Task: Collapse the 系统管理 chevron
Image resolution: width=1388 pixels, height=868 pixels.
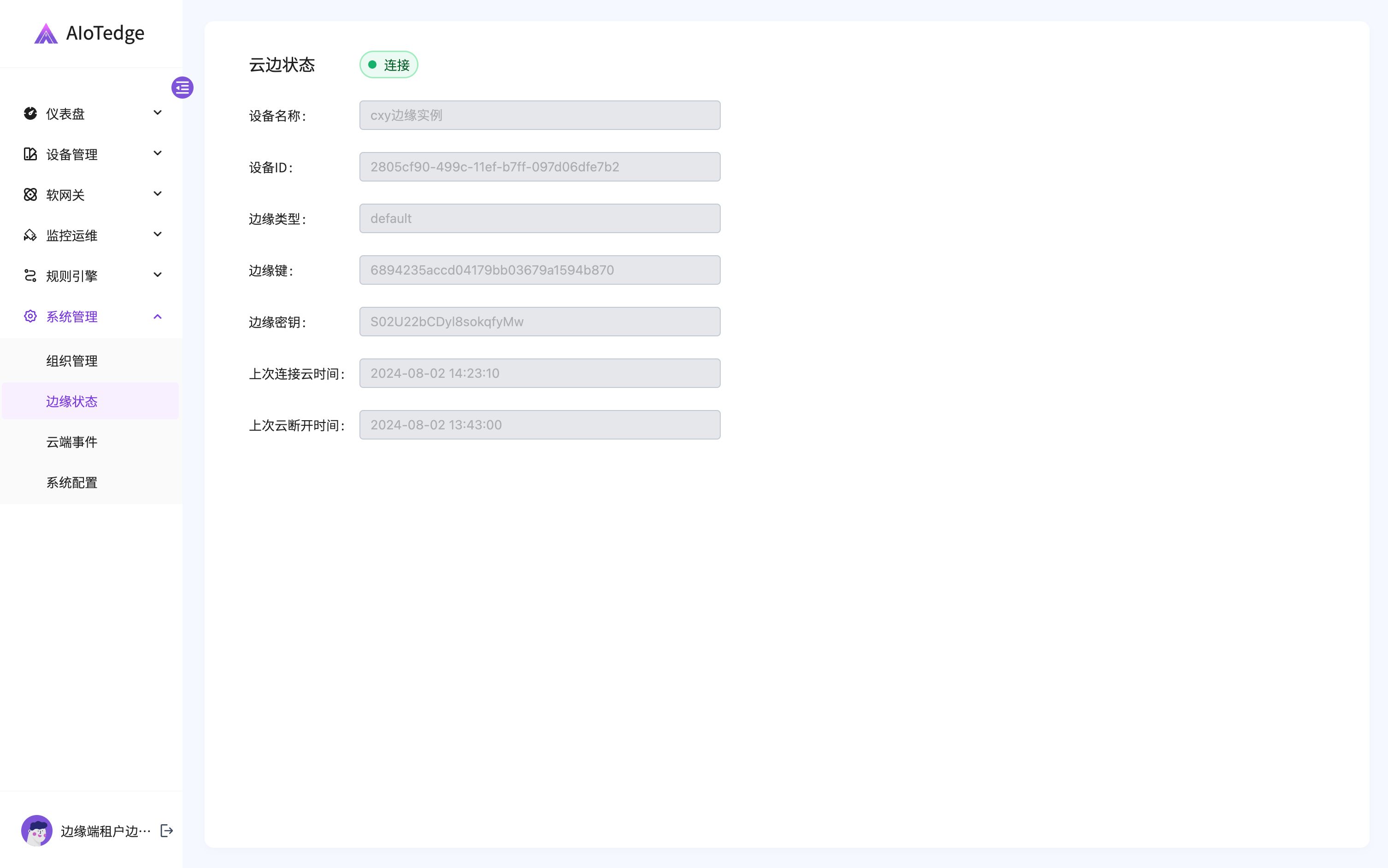Action: [158, 317]
